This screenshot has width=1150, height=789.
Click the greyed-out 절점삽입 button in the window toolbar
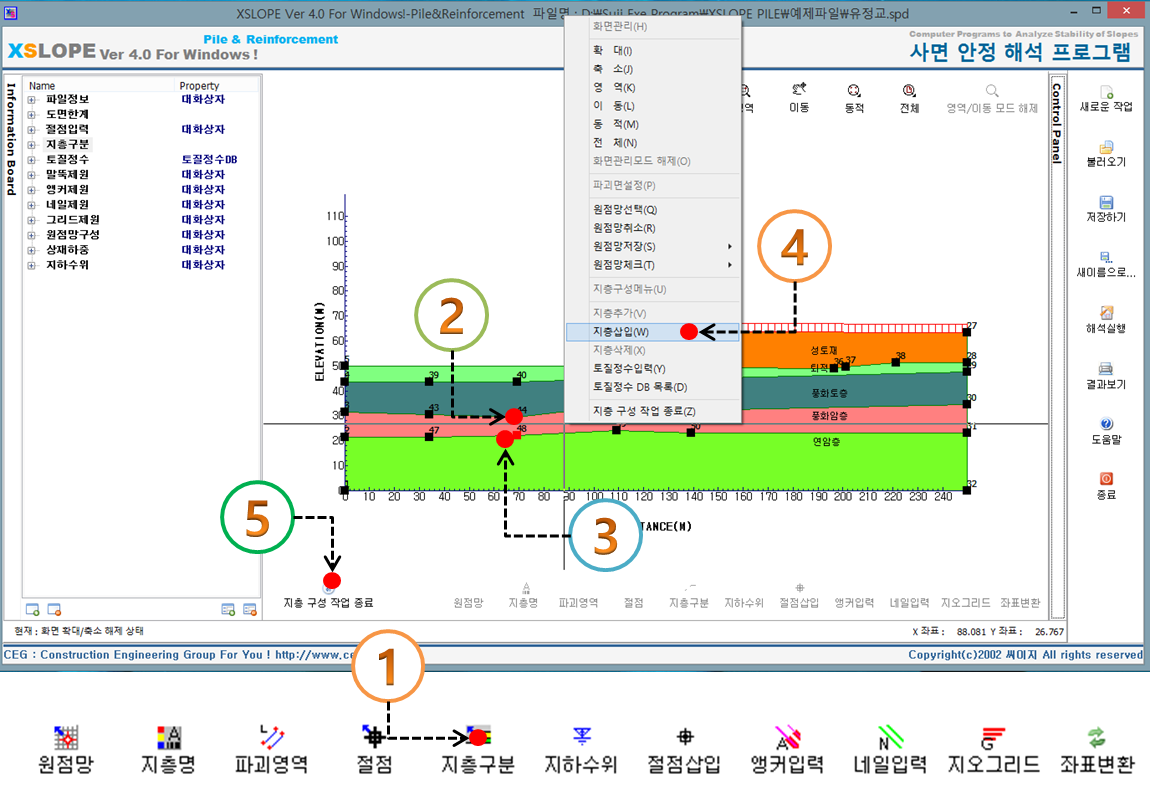(799, 596)
